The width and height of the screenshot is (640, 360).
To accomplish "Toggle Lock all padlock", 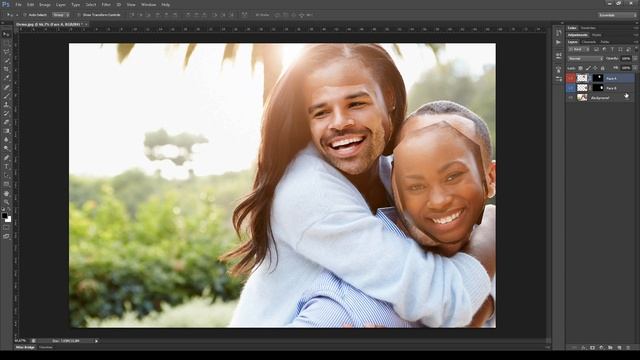I will click(x=602, y=68).
